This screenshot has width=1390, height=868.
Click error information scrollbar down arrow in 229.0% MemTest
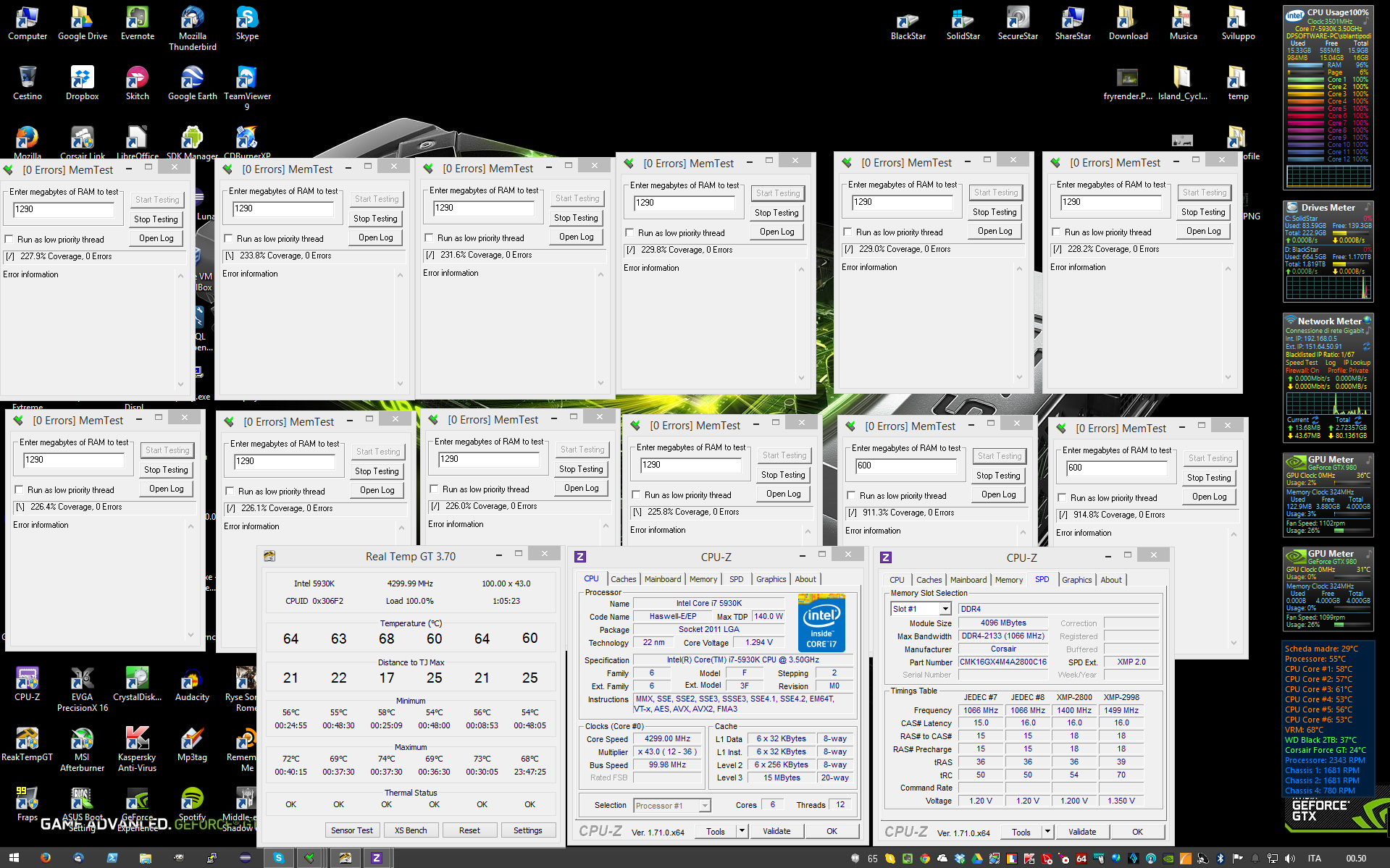[x=1019, y=377]
